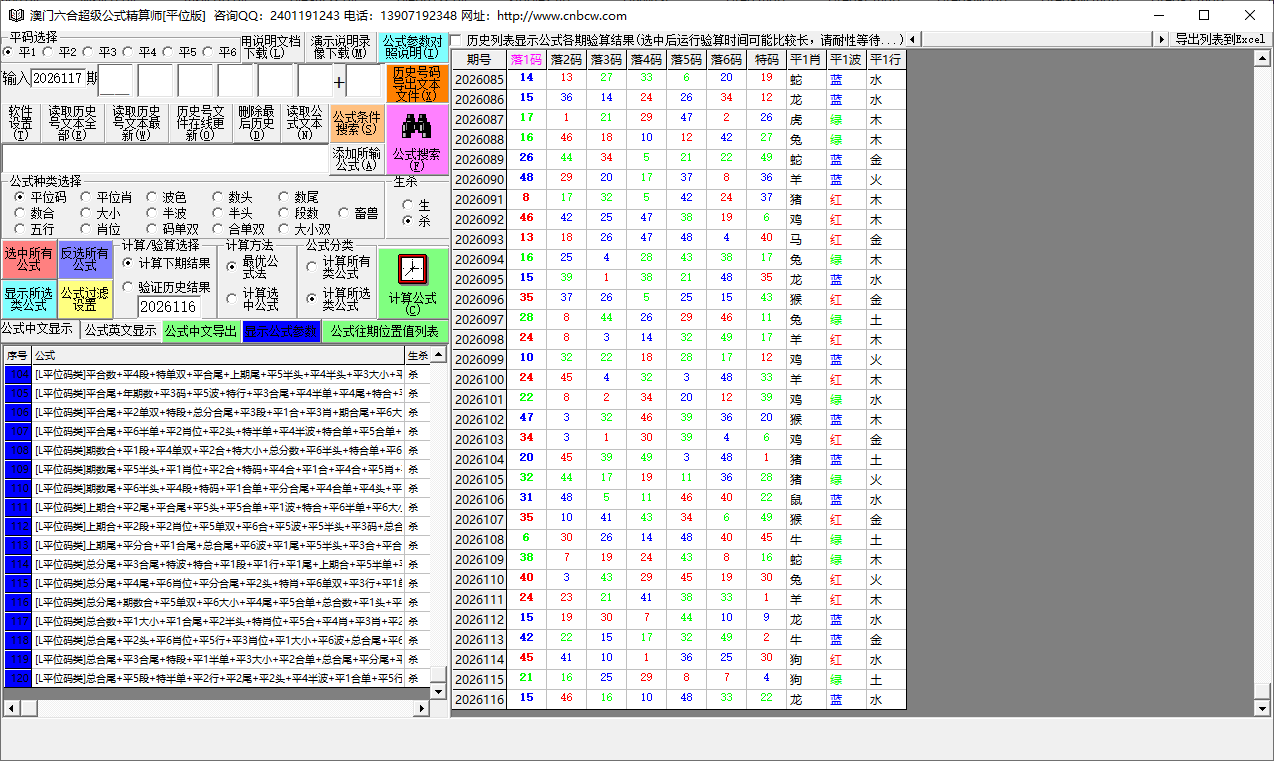Select the 波色 formula type
The width and height of the screenshot is (1274, 761).
pos(151,198)
